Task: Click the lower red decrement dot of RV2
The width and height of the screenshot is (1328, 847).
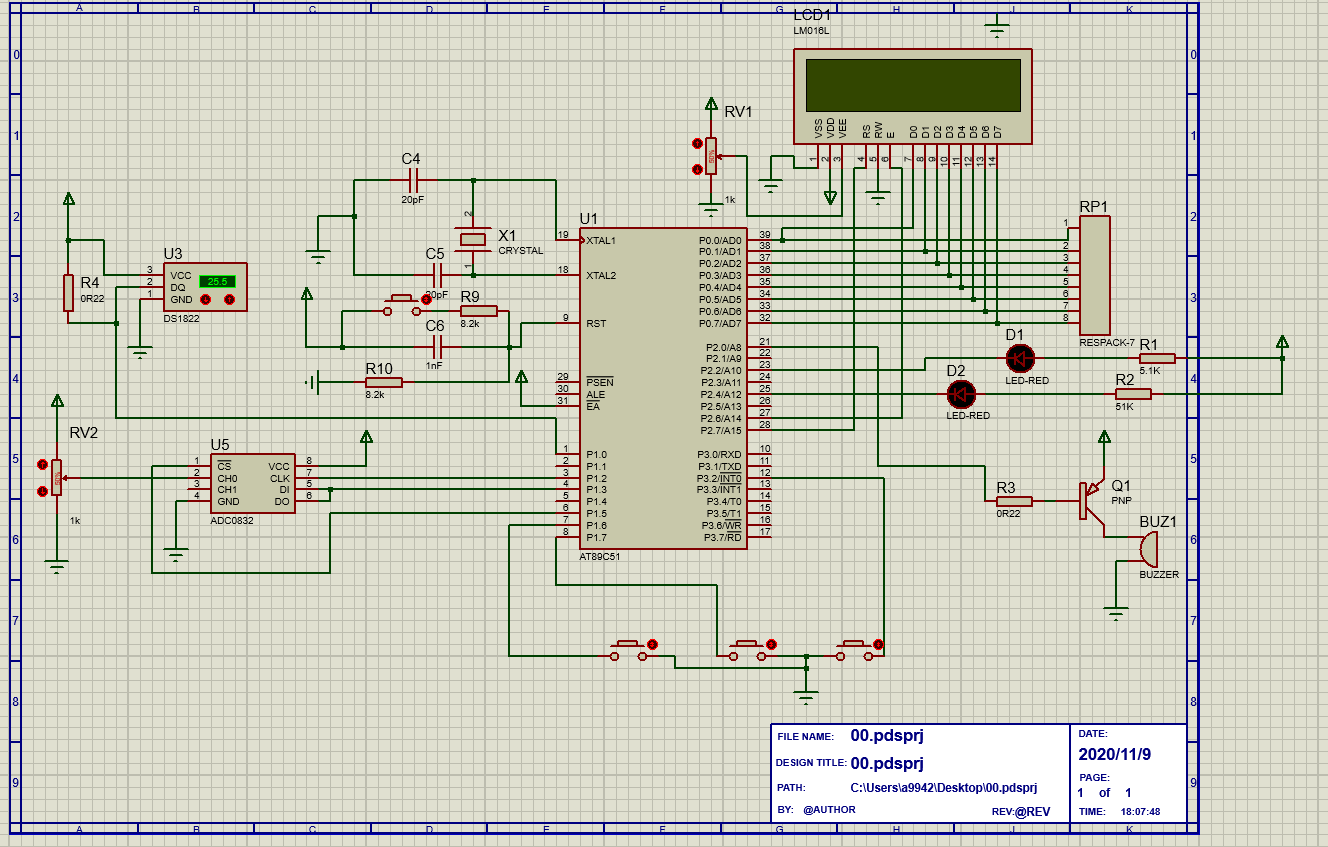Action: click(42, 491)
